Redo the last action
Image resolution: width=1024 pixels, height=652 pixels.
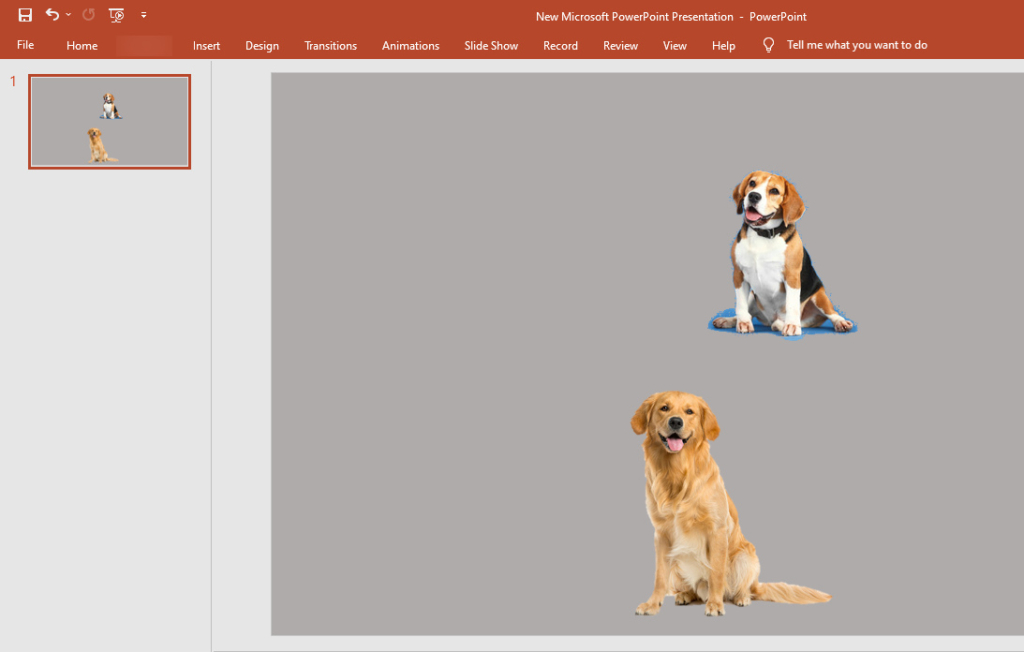(88, 14)
